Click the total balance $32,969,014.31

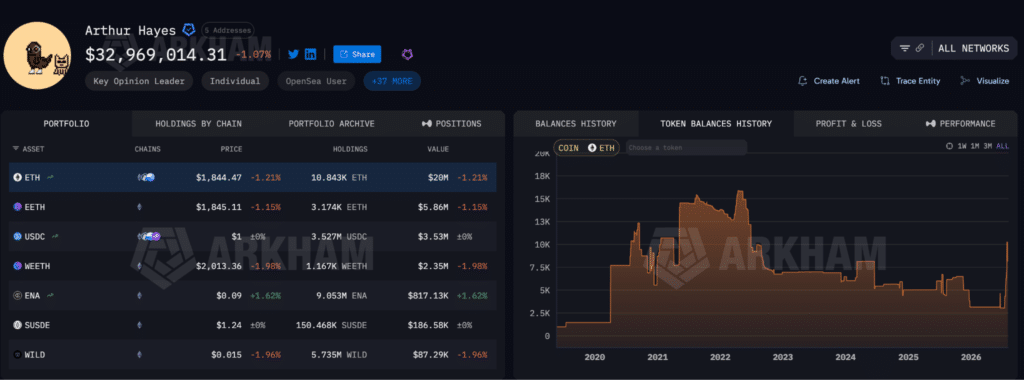point(156,55)
